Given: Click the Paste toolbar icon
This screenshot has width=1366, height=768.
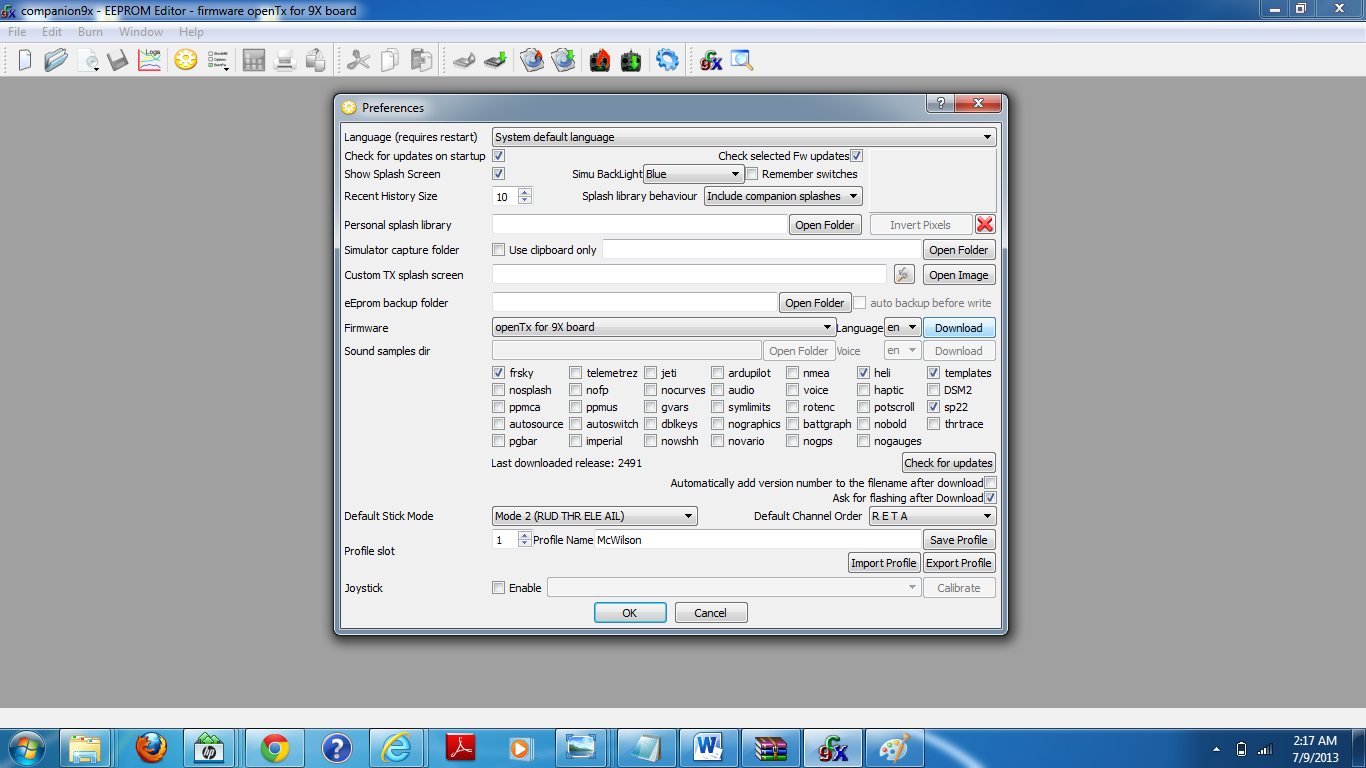Looking at the screenshot, I should coord(421,60).
